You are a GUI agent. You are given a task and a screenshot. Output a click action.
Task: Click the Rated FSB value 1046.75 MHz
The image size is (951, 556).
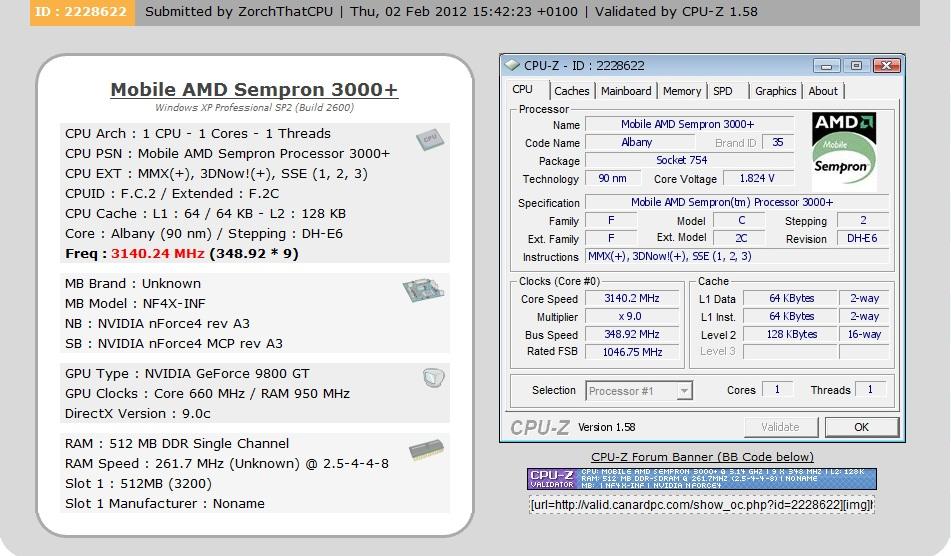(632, 352)
